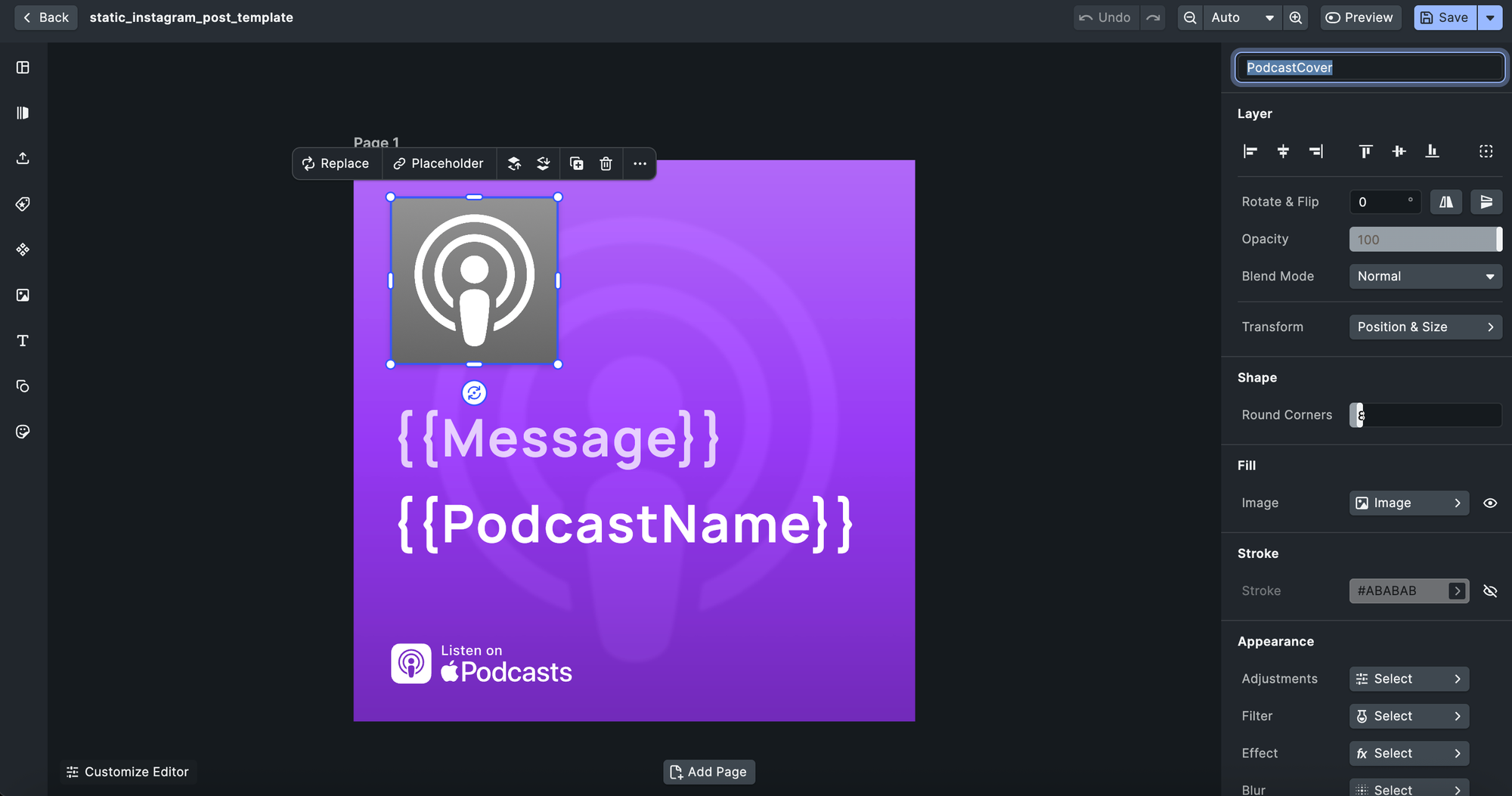Zoom out with the magnifier minus icon

1190,17
